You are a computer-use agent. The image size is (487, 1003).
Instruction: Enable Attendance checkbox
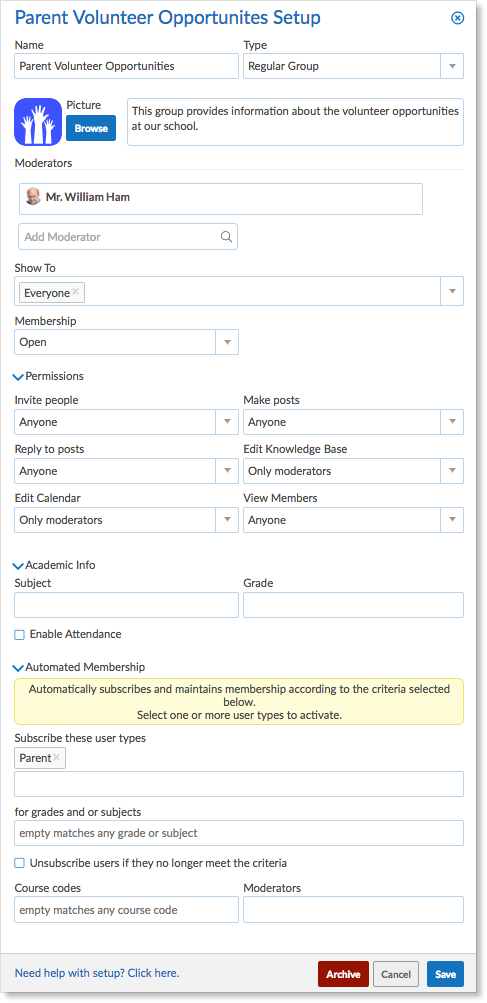[x=19, y=635]
